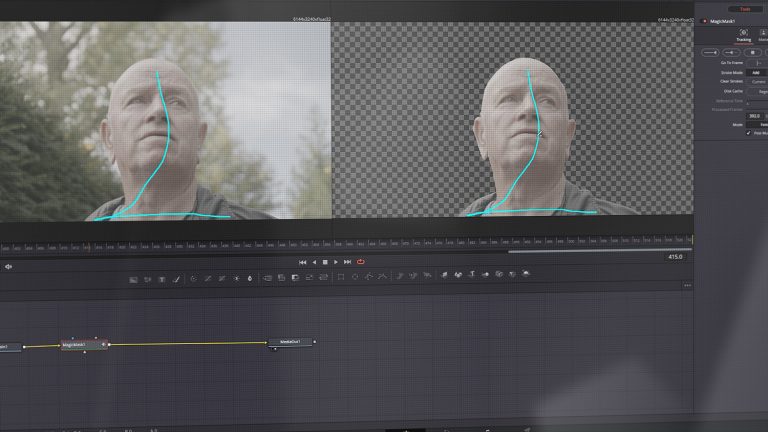Add an Ellipse mask from toolbar
Screen dimensions: 768x432
tap(355, 277)
